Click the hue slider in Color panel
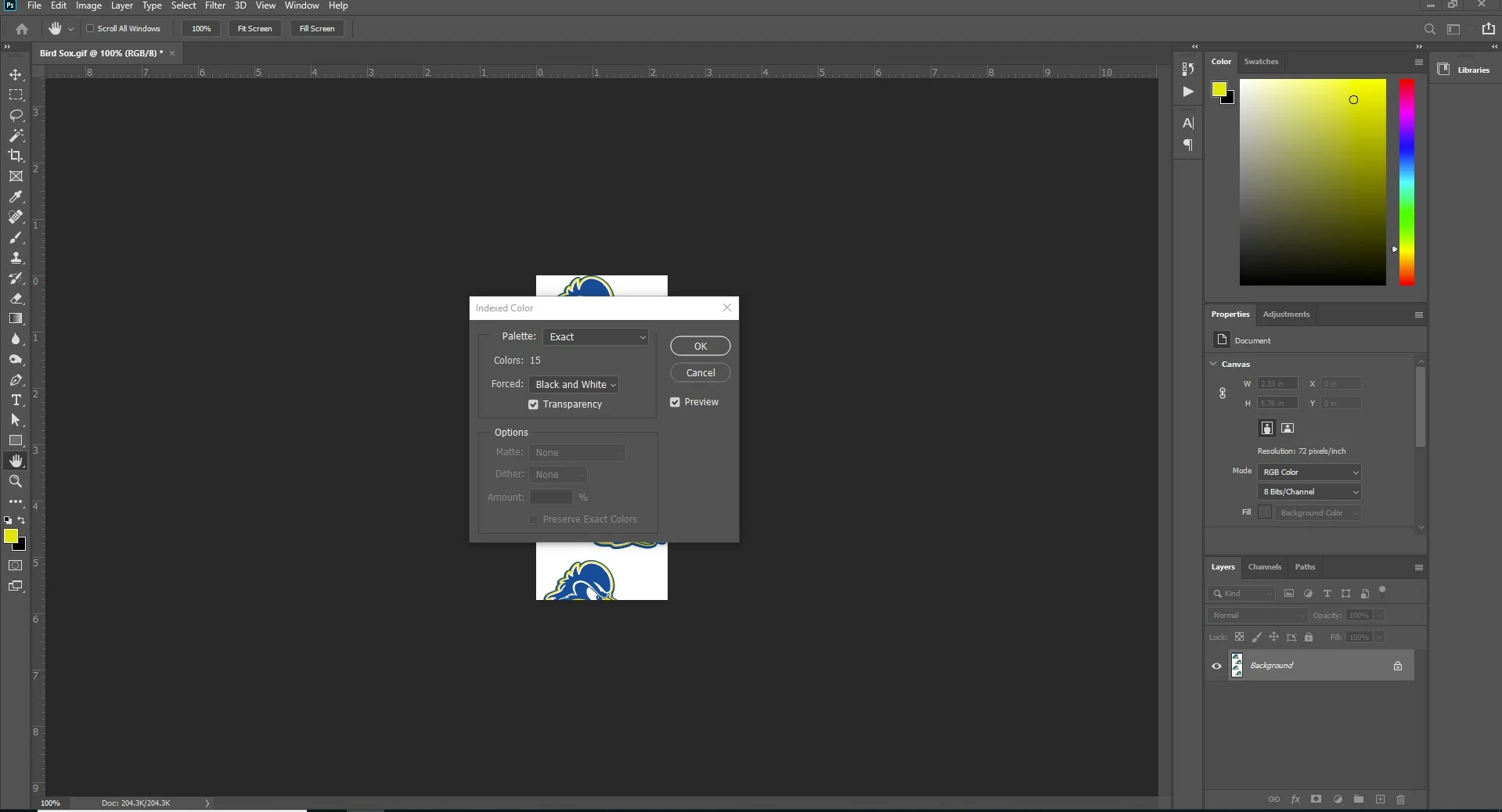 pyautogui.click(x=1407, y=181)
